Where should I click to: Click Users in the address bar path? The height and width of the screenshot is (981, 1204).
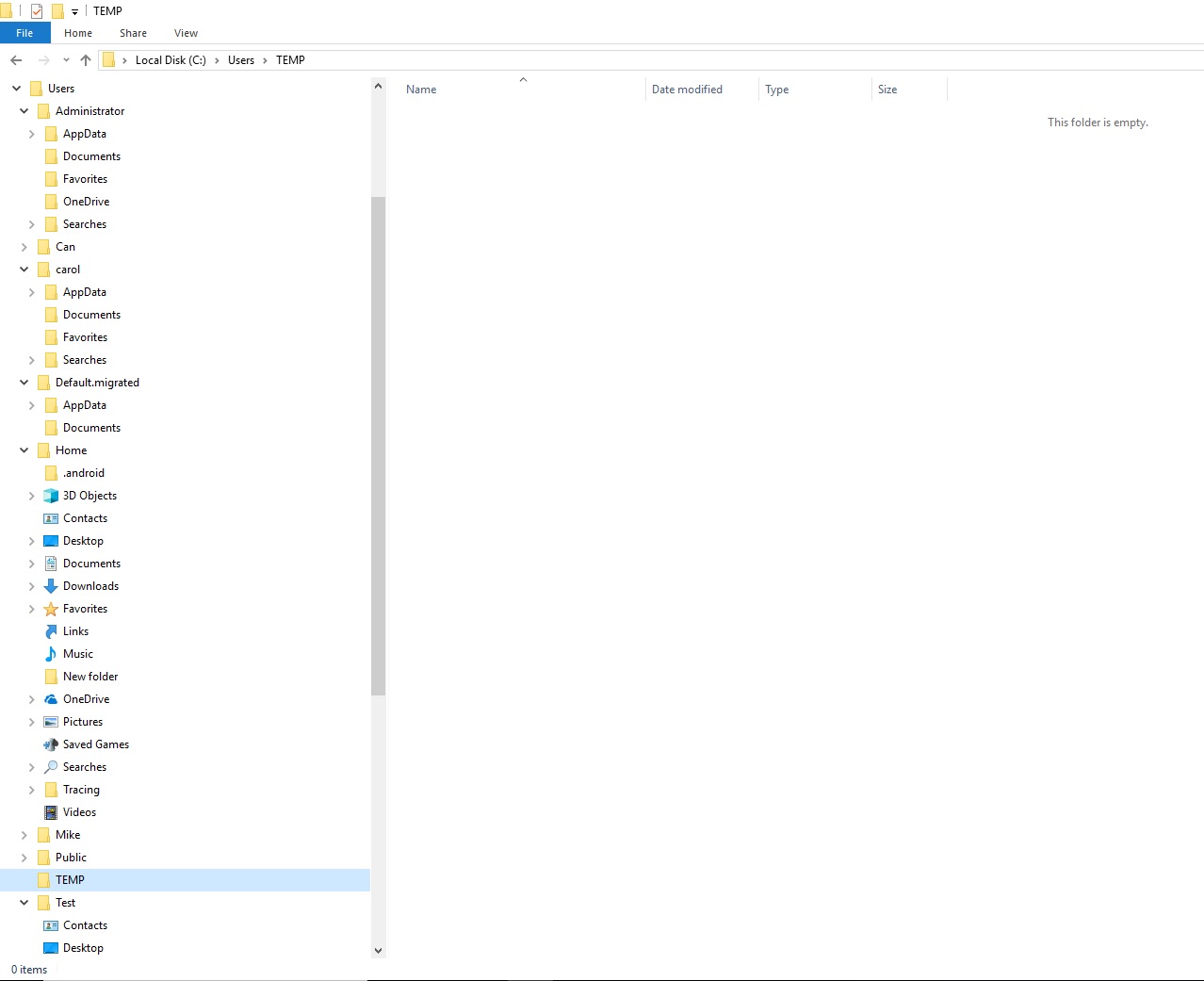241,60
